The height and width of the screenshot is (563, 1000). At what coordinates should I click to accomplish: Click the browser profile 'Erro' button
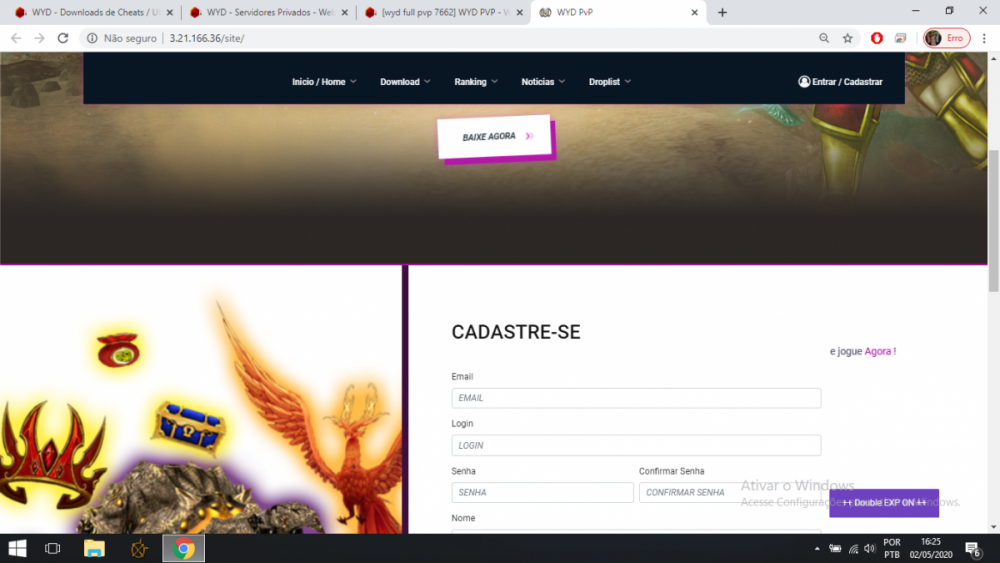tap(946, 38)
